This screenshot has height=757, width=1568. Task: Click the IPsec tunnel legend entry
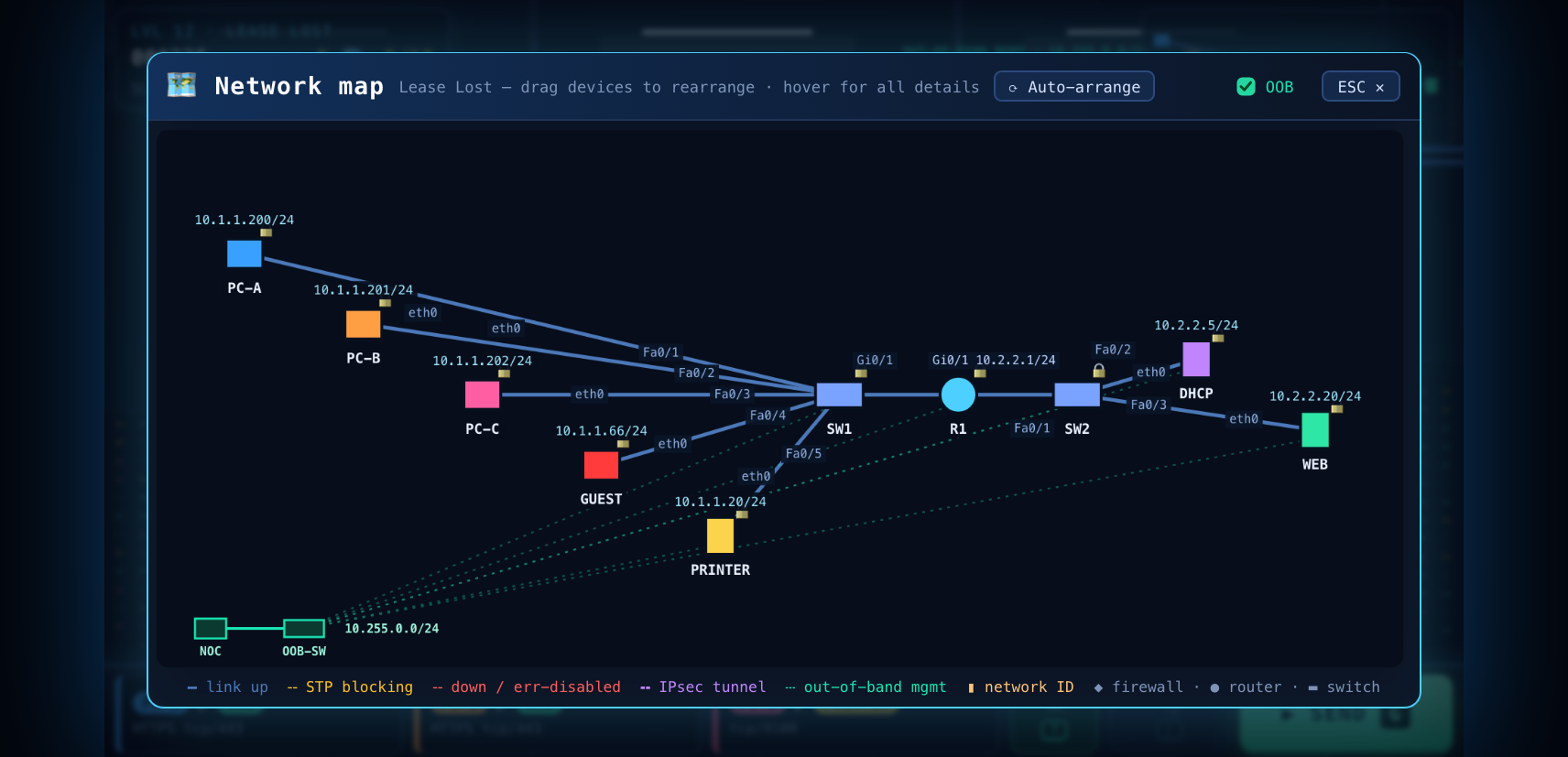tap(702, 687)
